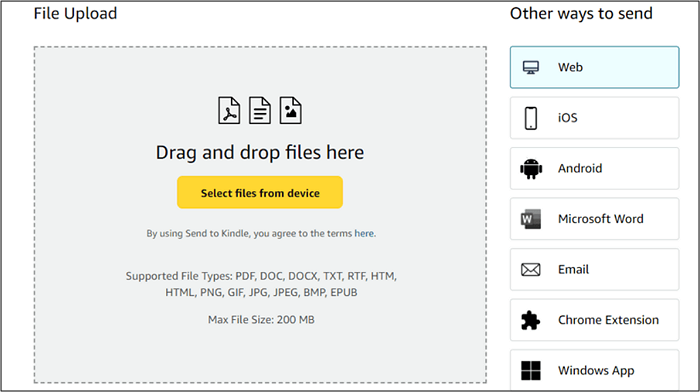700x392 pixels.
Task: Choose the Android sending option
Action: pyautogui.click(x=595, y=168)
